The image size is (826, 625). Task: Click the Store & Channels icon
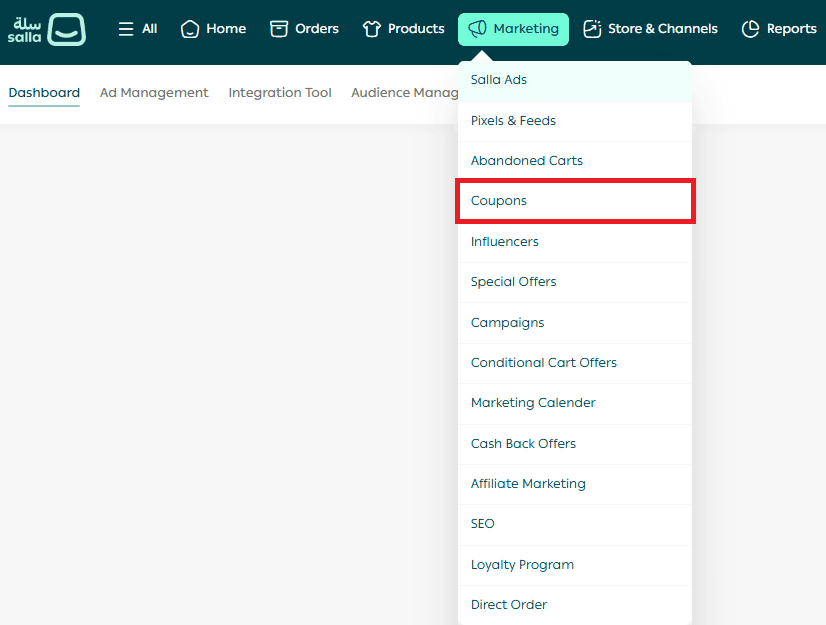[x=592, y=29]
